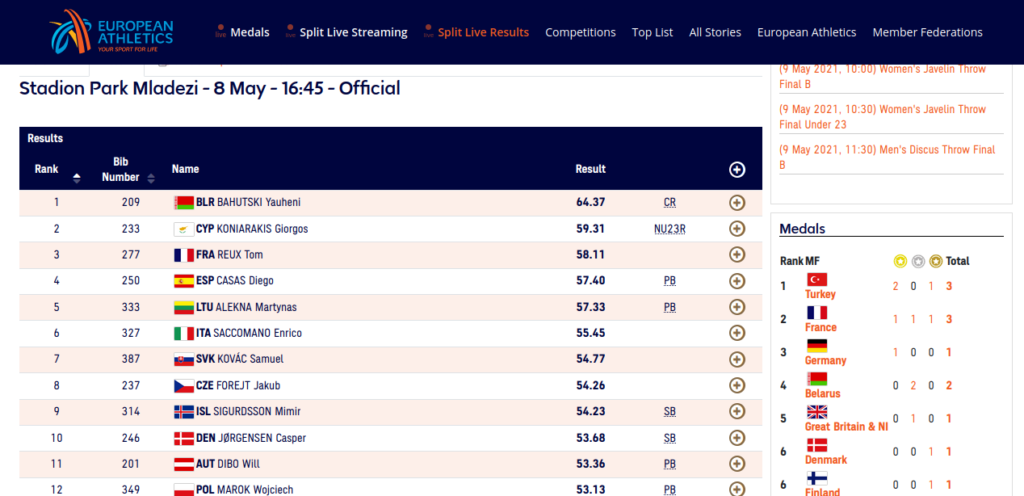Viewport: 1024px width, 496px height.
Task: Open Denmark link in Medals table
Action: click(826, 459)
